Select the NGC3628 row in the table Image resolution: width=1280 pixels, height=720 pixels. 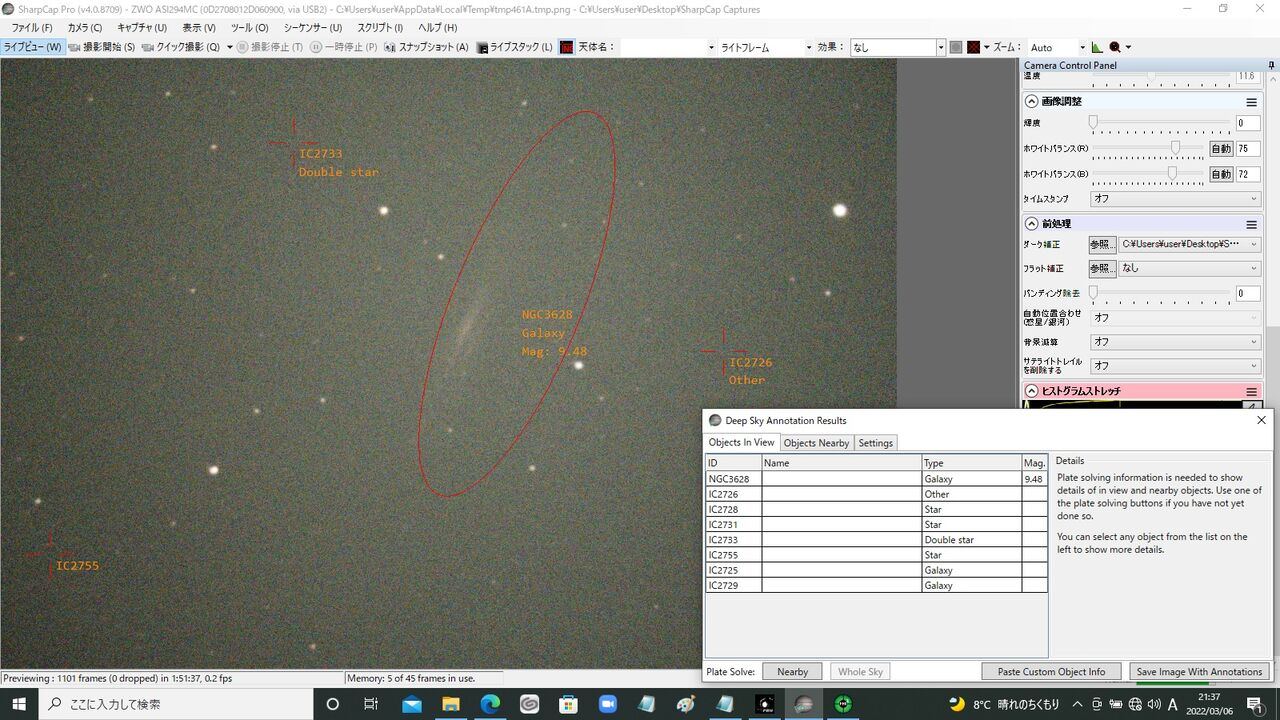pyautogui.click(x=876, y=479)
